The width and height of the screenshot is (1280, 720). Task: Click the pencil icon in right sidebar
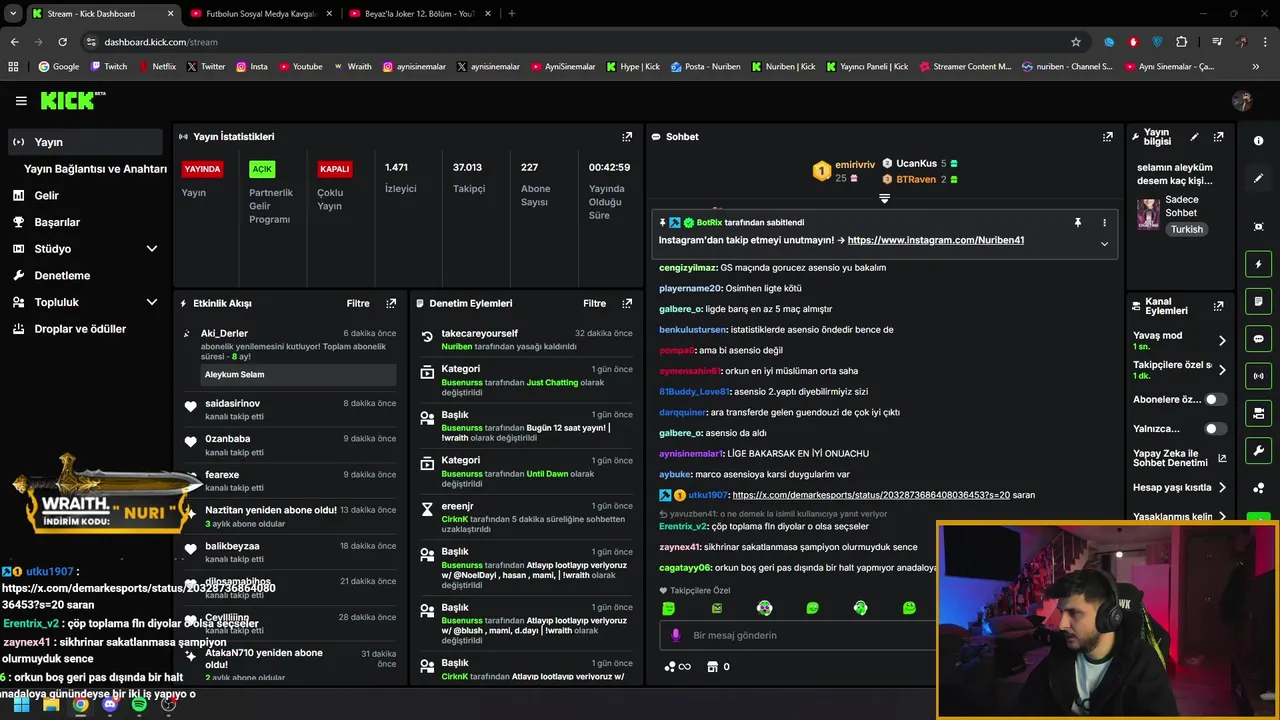[1258, 178]
